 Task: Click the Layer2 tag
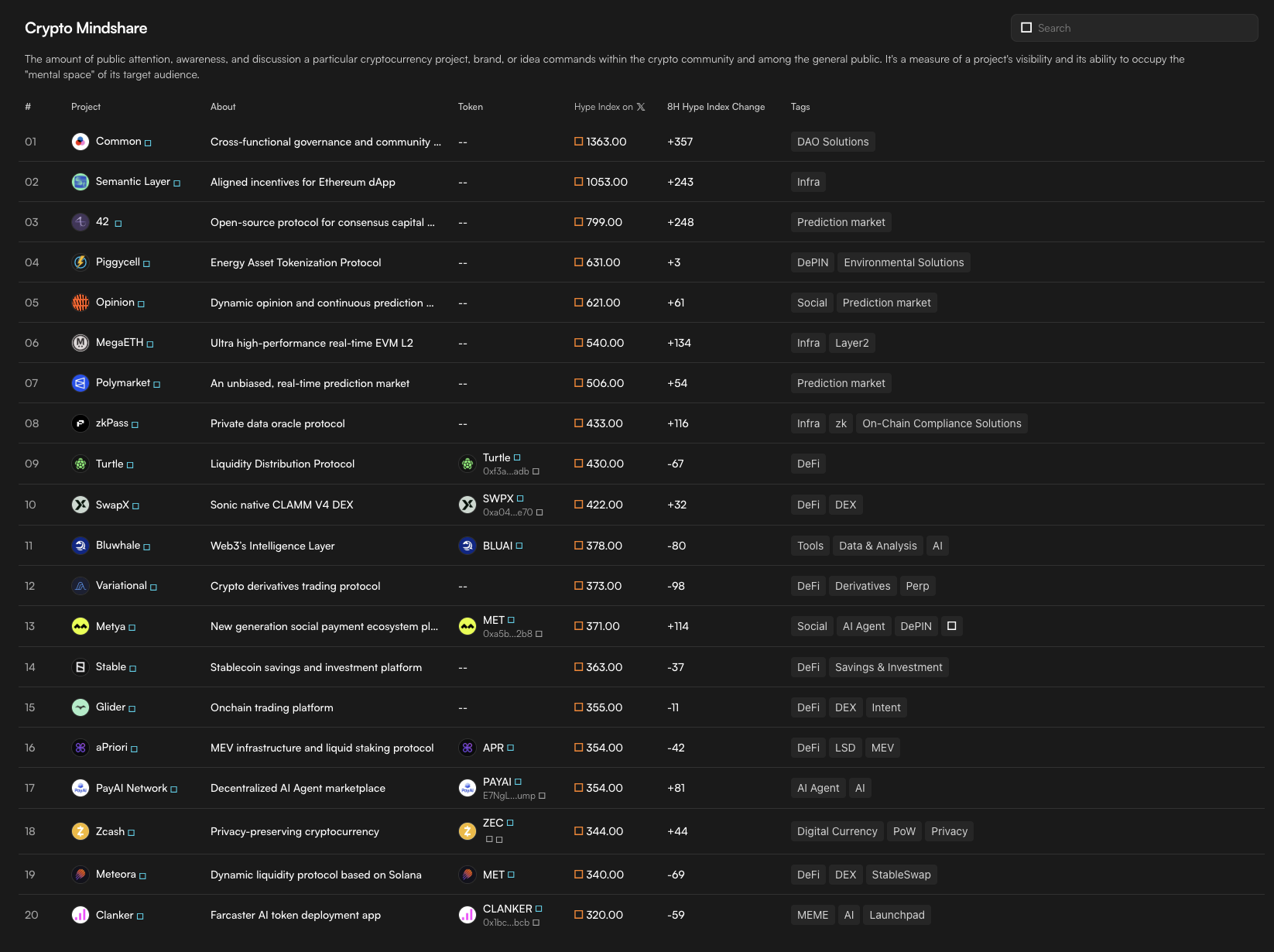[852, 343]
